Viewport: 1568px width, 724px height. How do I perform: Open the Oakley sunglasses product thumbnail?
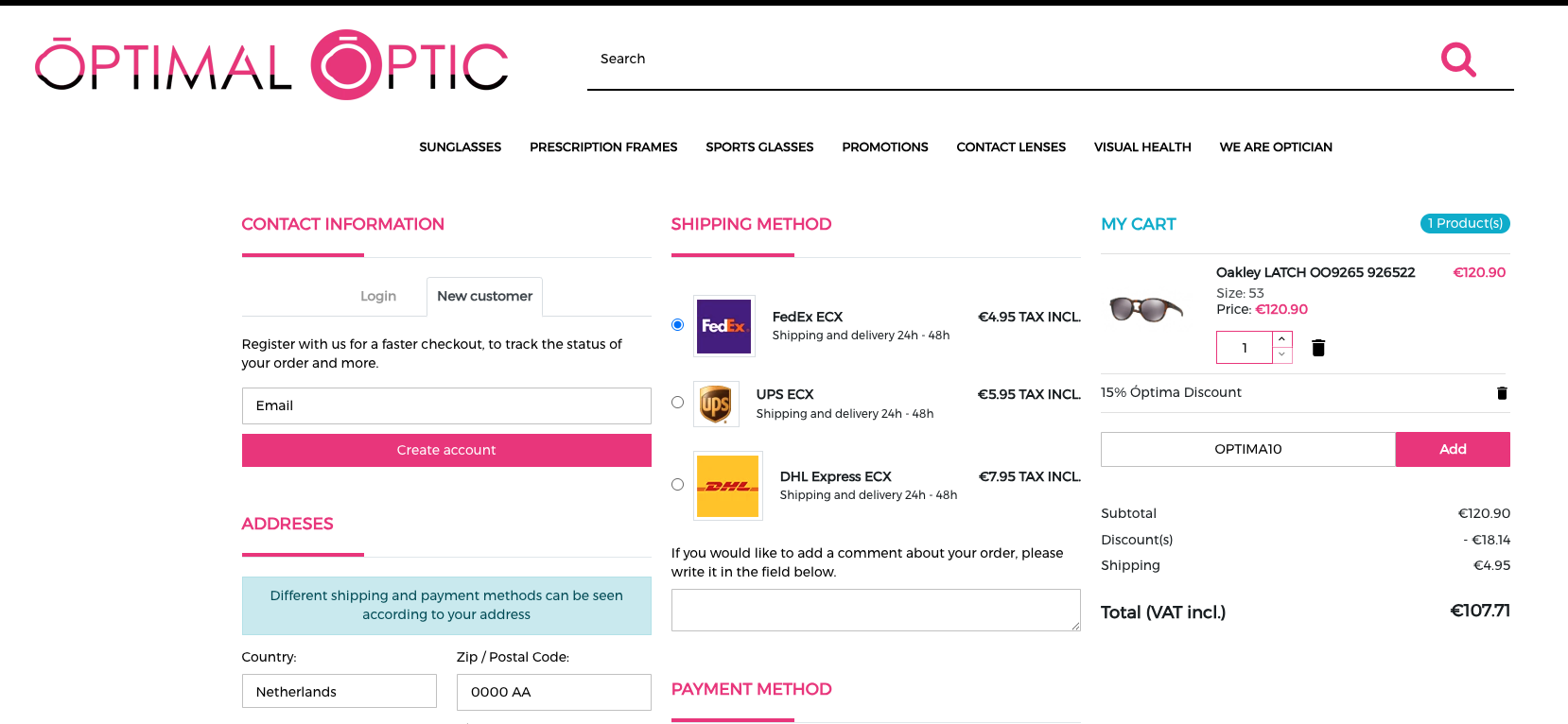coord(1146,309)
